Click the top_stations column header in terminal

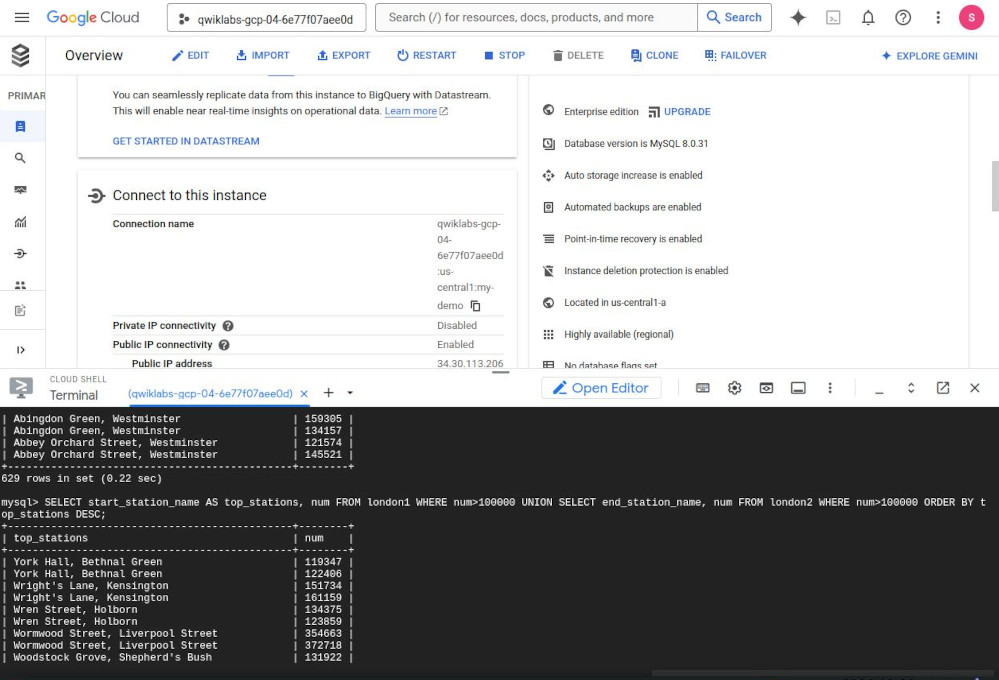[50, 539]
